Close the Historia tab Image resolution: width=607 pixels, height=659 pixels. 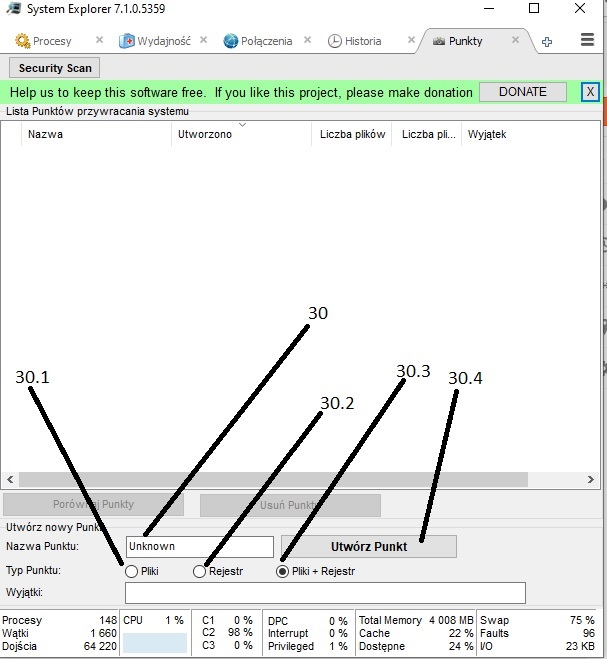tap(411, 40)
